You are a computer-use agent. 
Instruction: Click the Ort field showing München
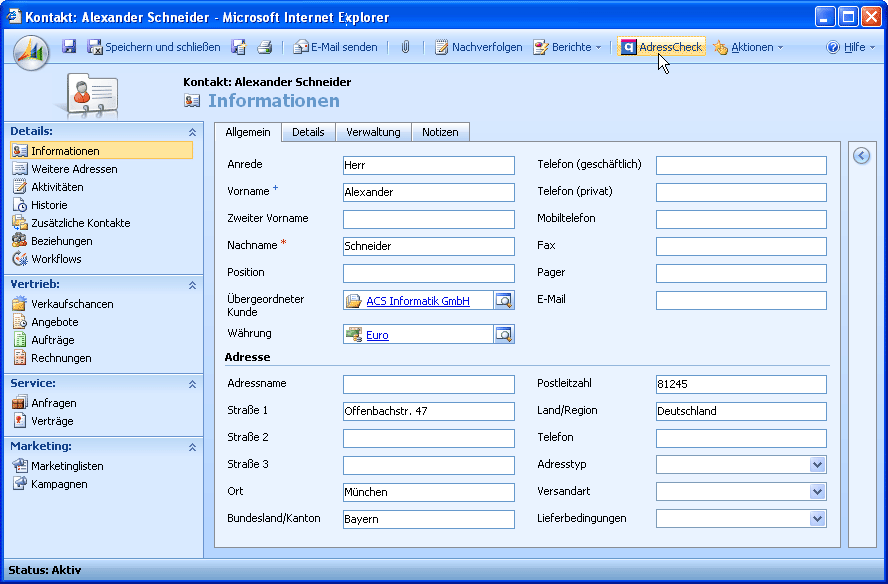(x=429, y=492)
